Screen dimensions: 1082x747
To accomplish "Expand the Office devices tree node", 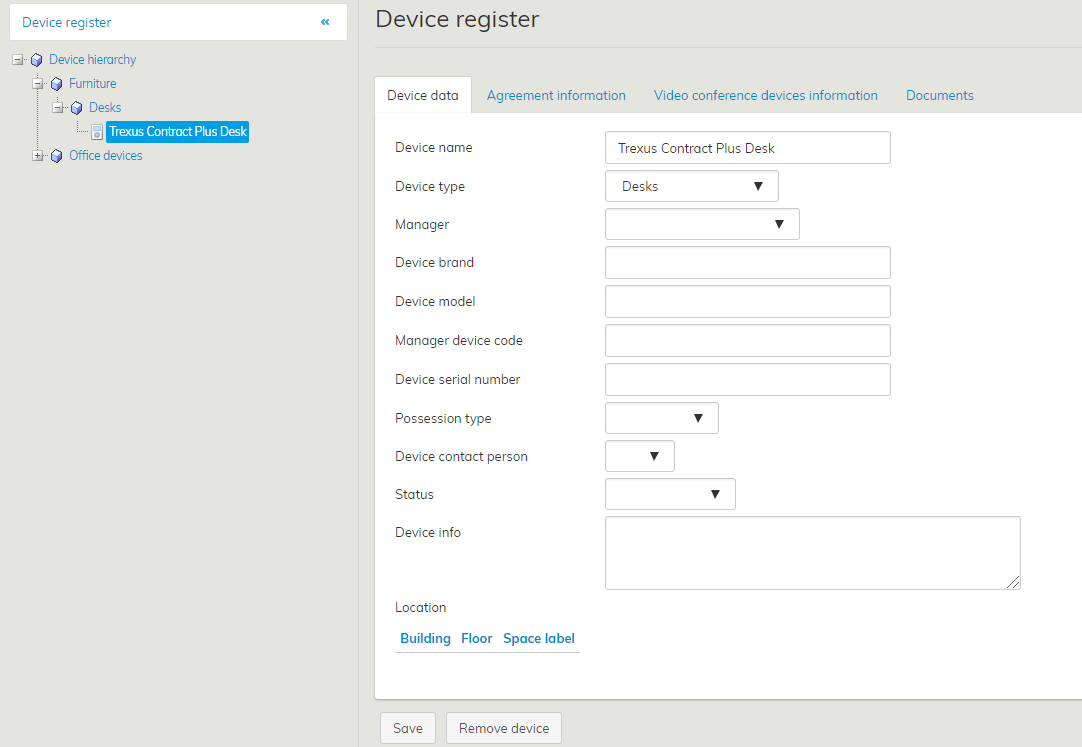I will [38, 156].
